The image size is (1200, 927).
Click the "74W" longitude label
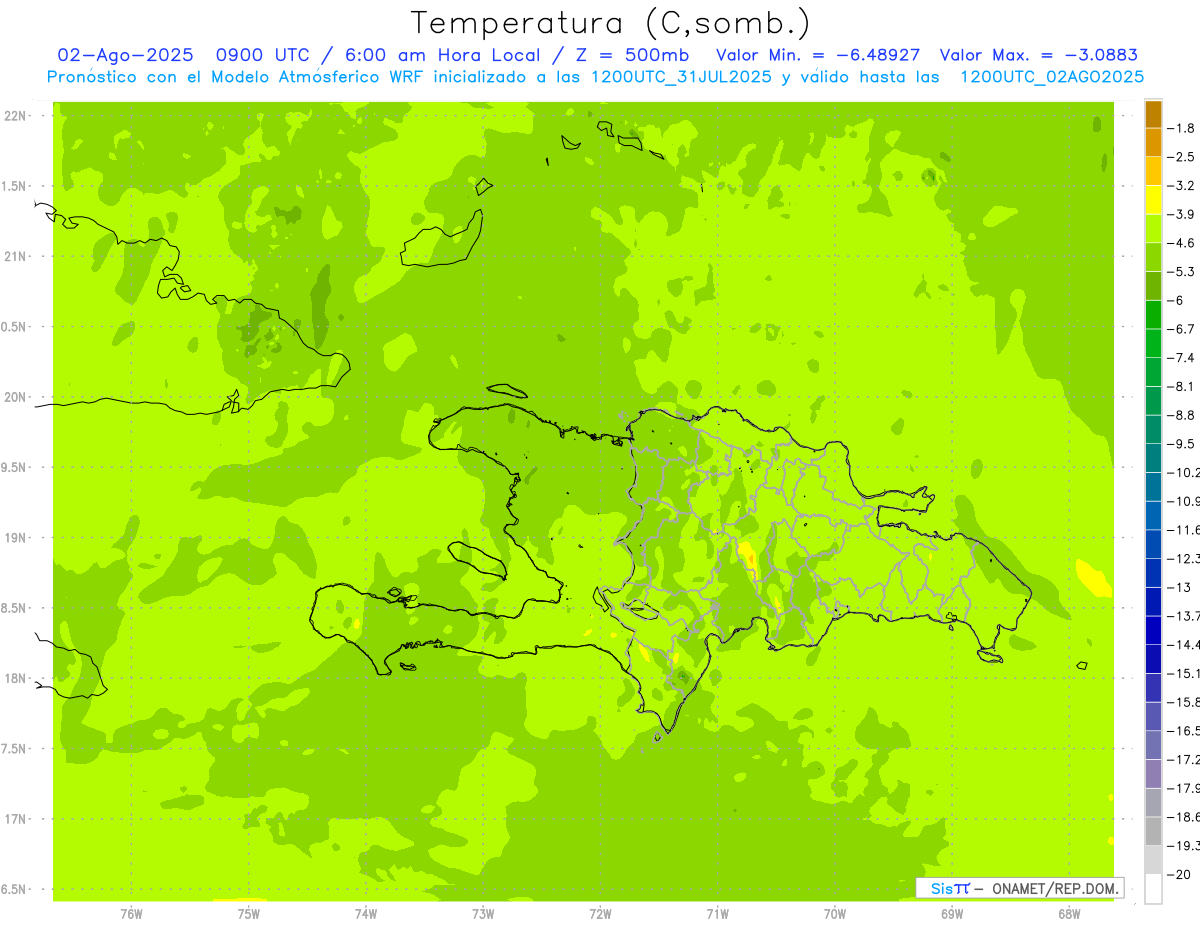[x=366, y=913]
